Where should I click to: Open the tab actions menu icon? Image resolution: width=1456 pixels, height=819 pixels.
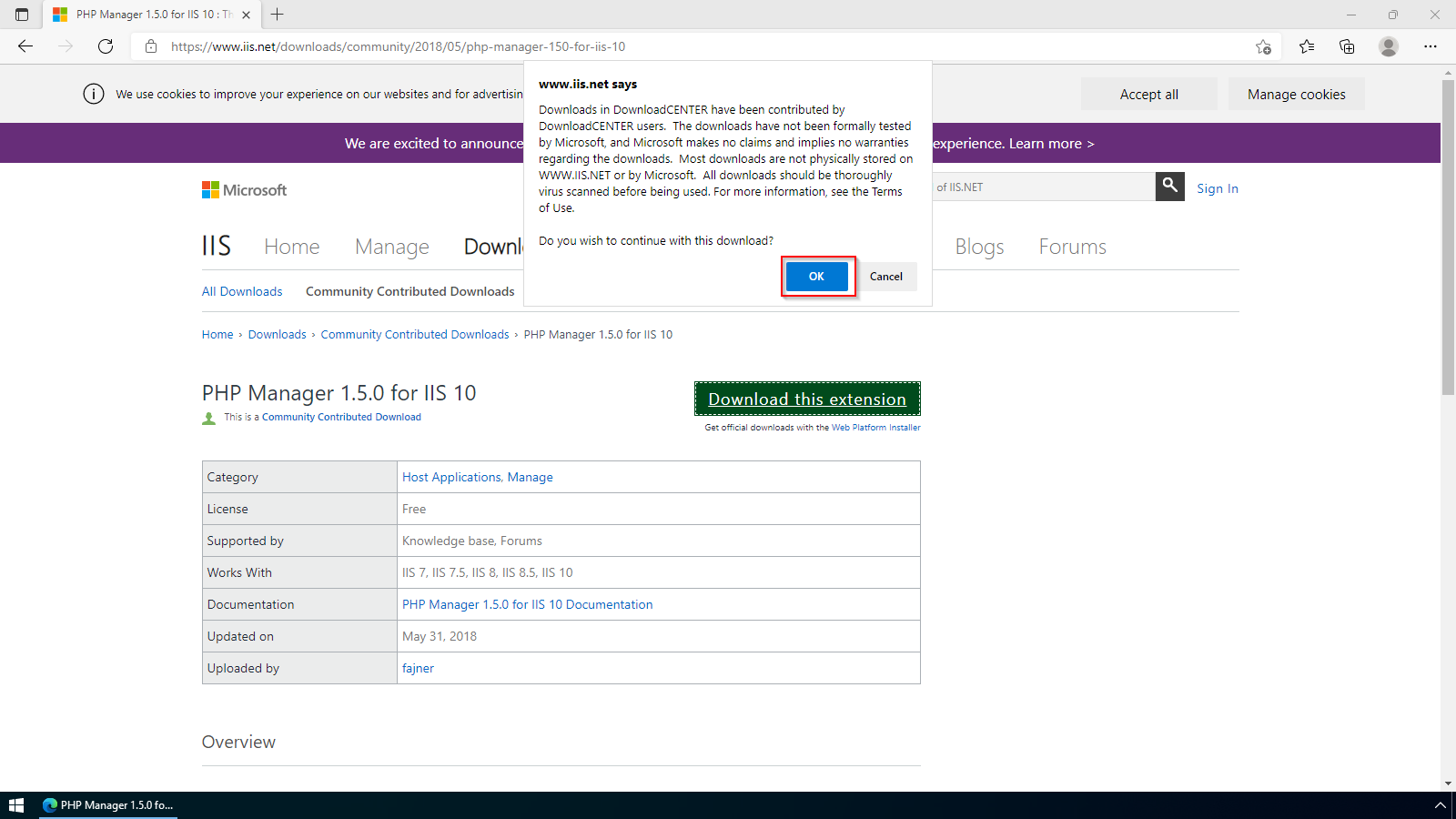(22, 15)
